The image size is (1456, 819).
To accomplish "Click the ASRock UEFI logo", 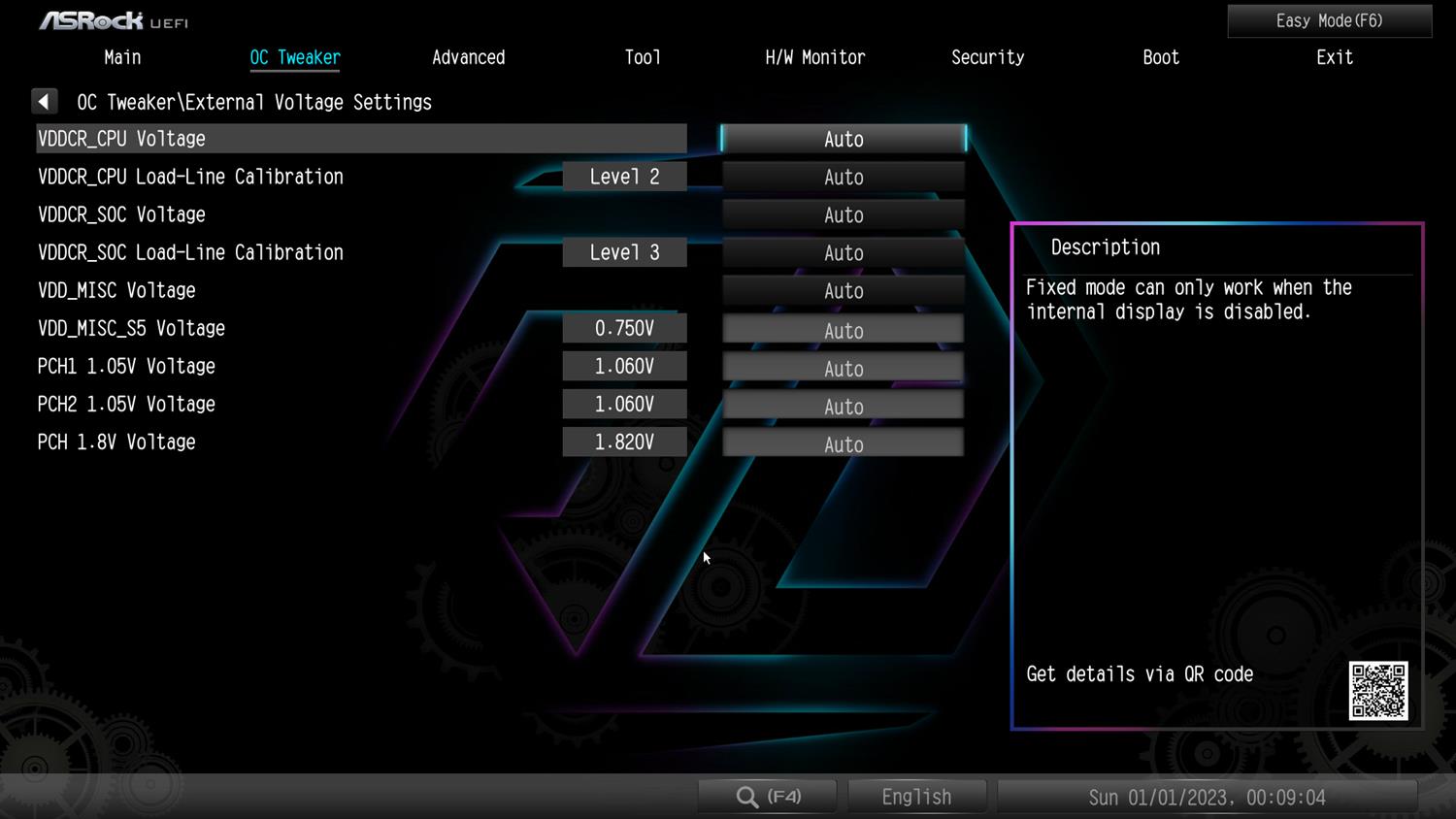I will coord(114,20).
